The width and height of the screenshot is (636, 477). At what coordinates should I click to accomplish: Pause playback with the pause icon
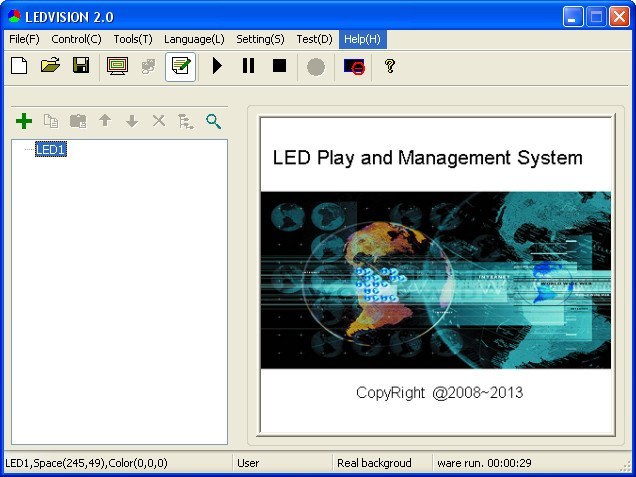coord(248,66)
